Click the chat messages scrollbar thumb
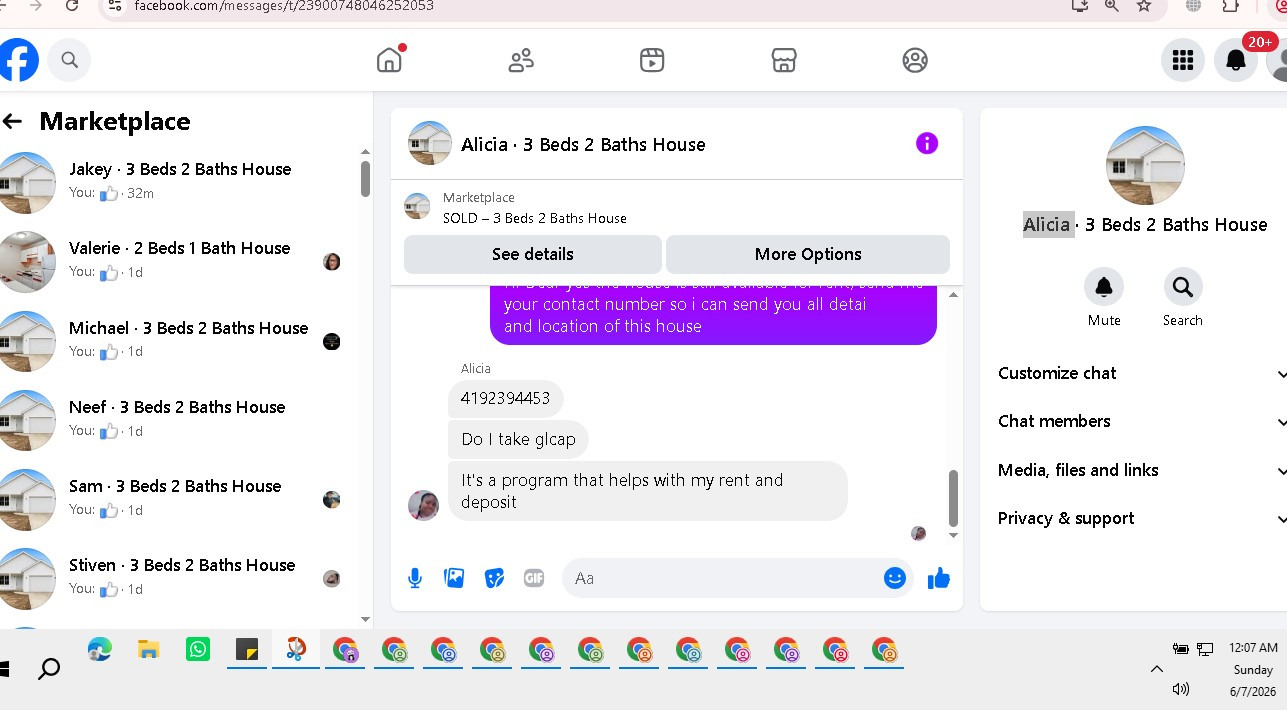The height and width of the screenshot is (710, 1287). 953,498
